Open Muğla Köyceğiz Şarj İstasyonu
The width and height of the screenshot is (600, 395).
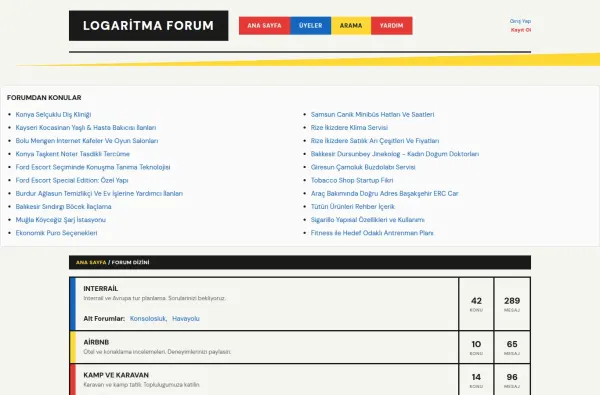[60, 220]
